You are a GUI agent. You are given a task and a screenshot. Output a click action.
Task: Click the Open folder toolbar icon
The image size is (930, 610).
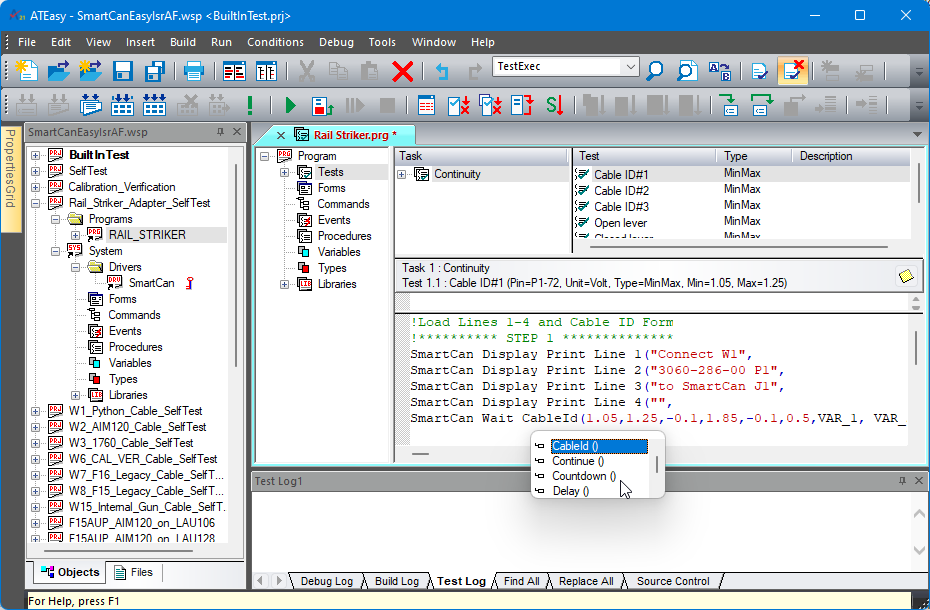(x=59, y=71)
